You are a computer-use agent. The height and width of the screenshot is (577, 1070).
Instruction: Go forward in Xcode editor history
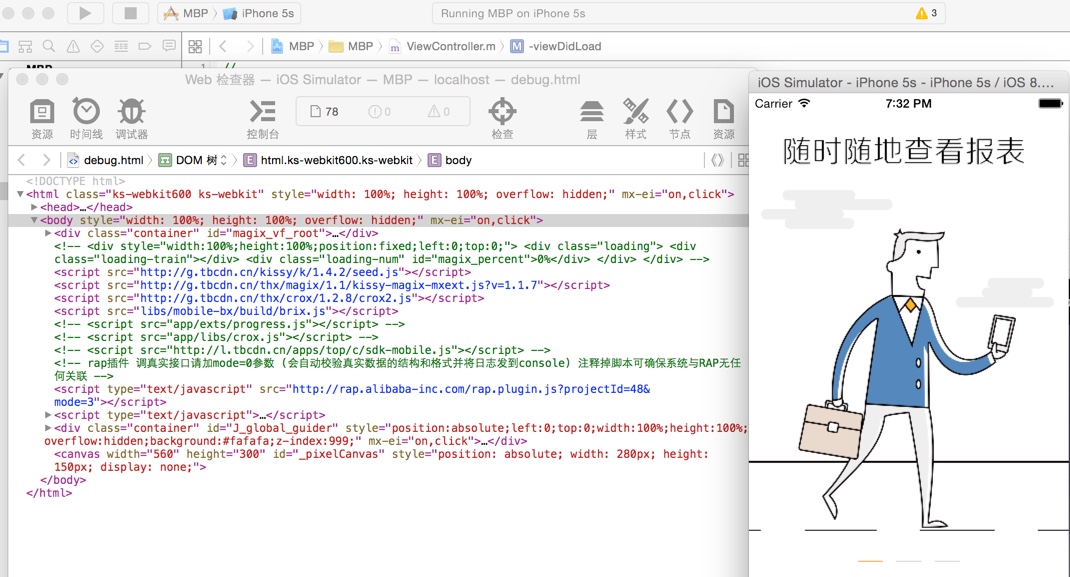click(250, 46)
